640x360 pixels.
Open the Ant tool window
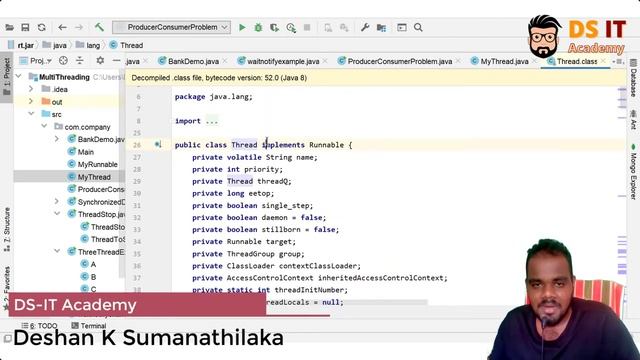[x=633, y=120]
